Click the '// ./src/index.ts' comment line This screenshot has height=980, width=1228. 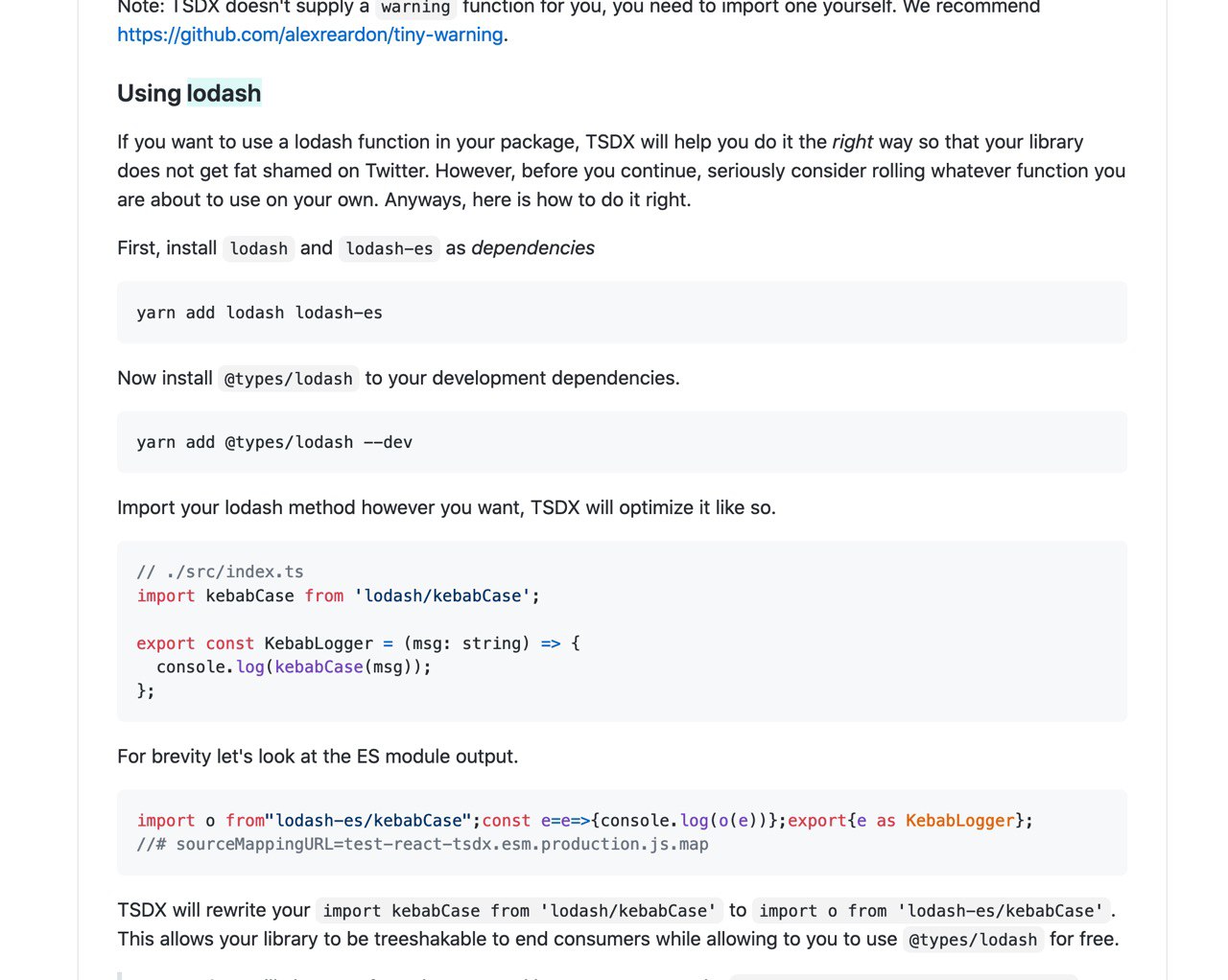tap(220, 572)
